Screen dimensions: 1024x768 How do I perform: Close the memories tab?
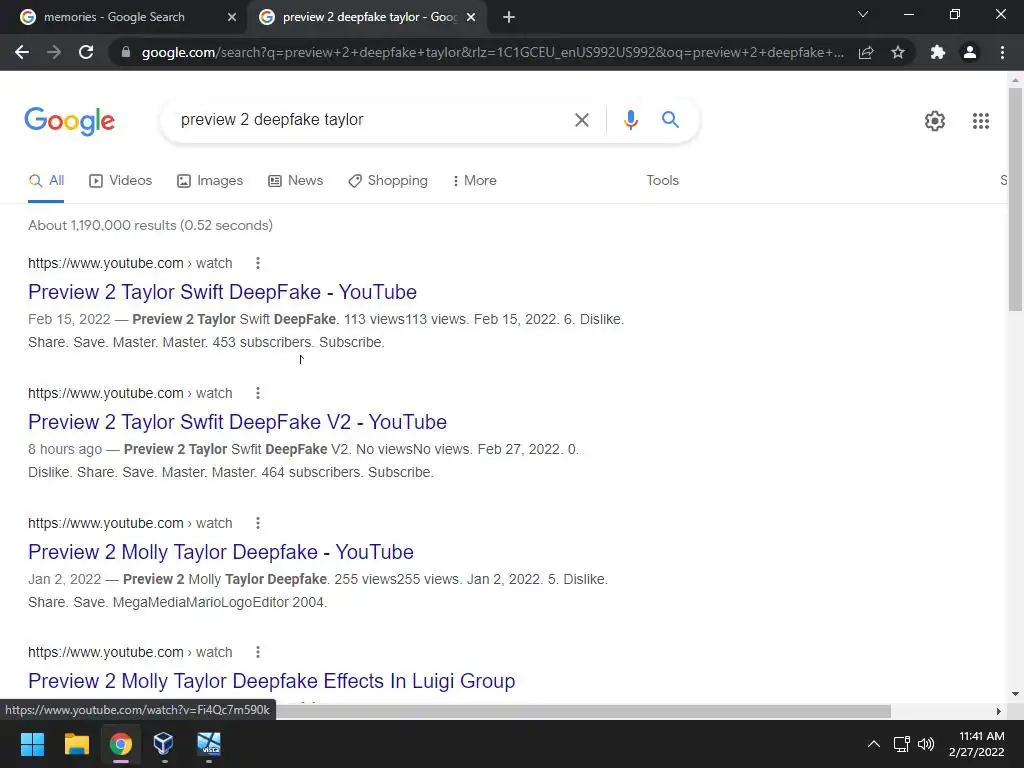click(x=232, y=18)
